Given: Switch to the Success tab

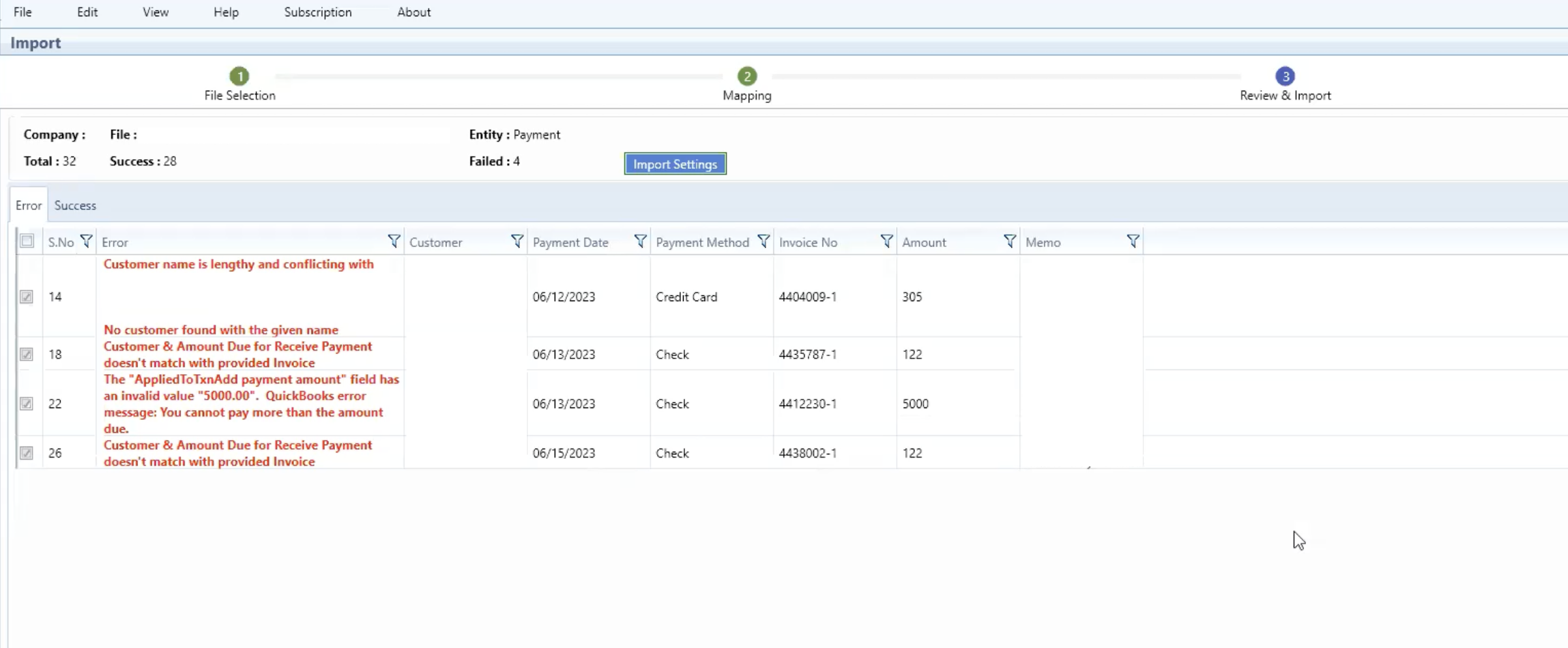Looking at the screenshot, I should click(x=75, y=205).
